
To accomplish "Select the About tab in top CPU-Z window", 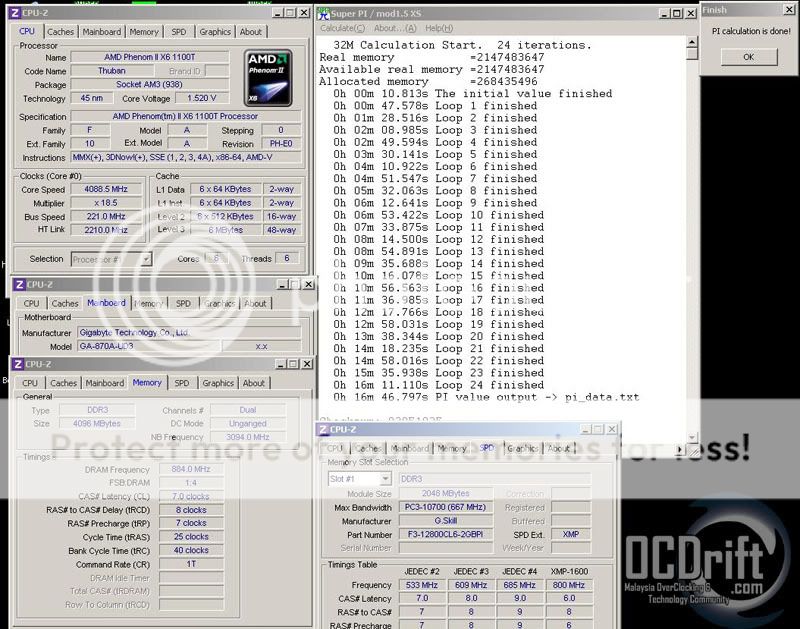I will (x=251, y=32).
